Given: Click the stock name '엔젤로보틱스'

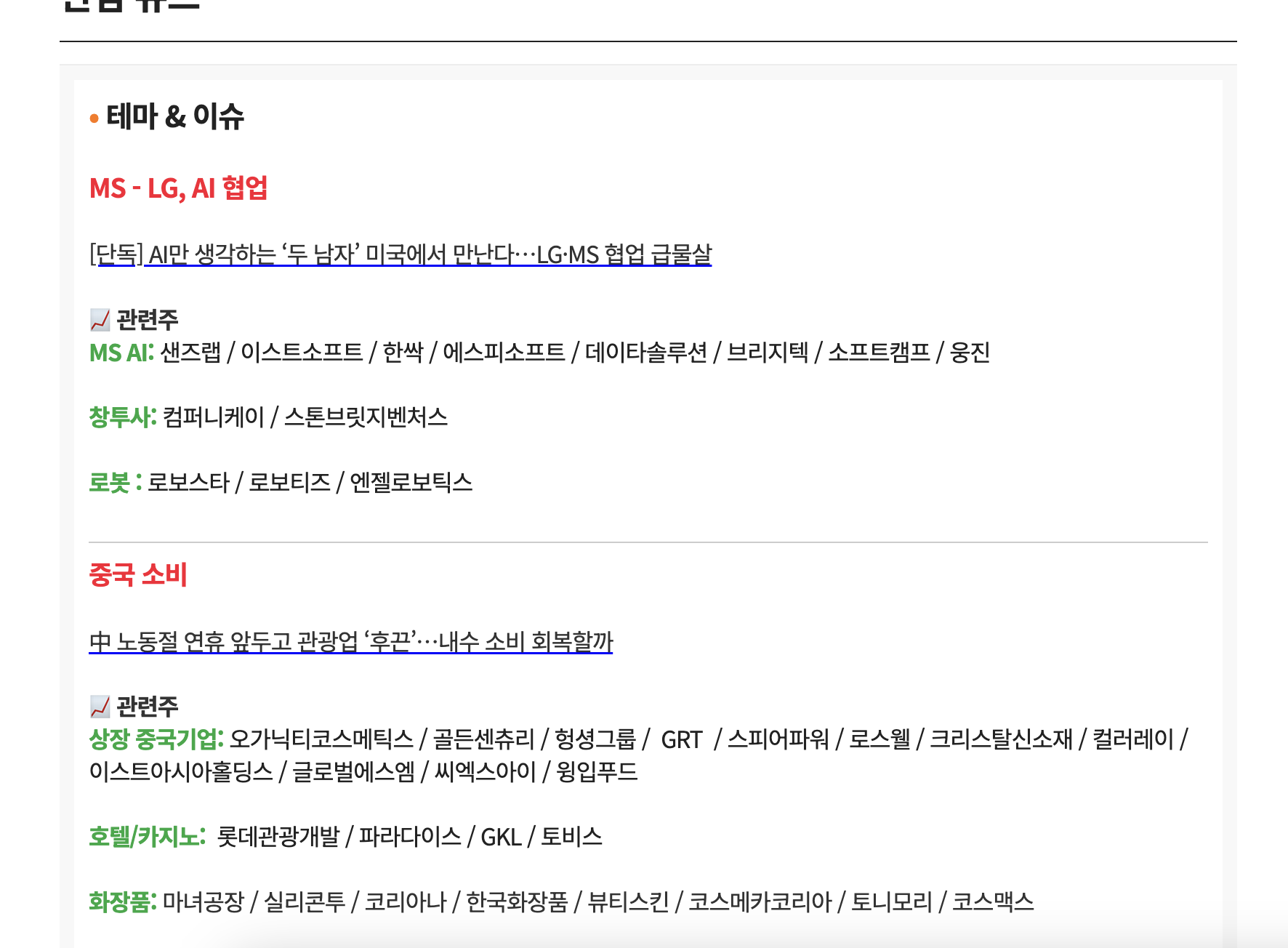Looking at the screenshot, I should point(411,482).
